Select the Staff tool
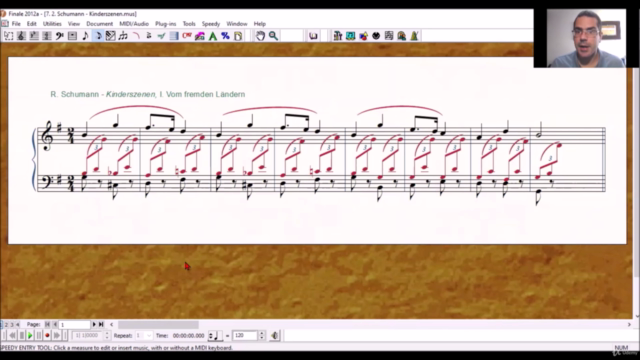 21,36
